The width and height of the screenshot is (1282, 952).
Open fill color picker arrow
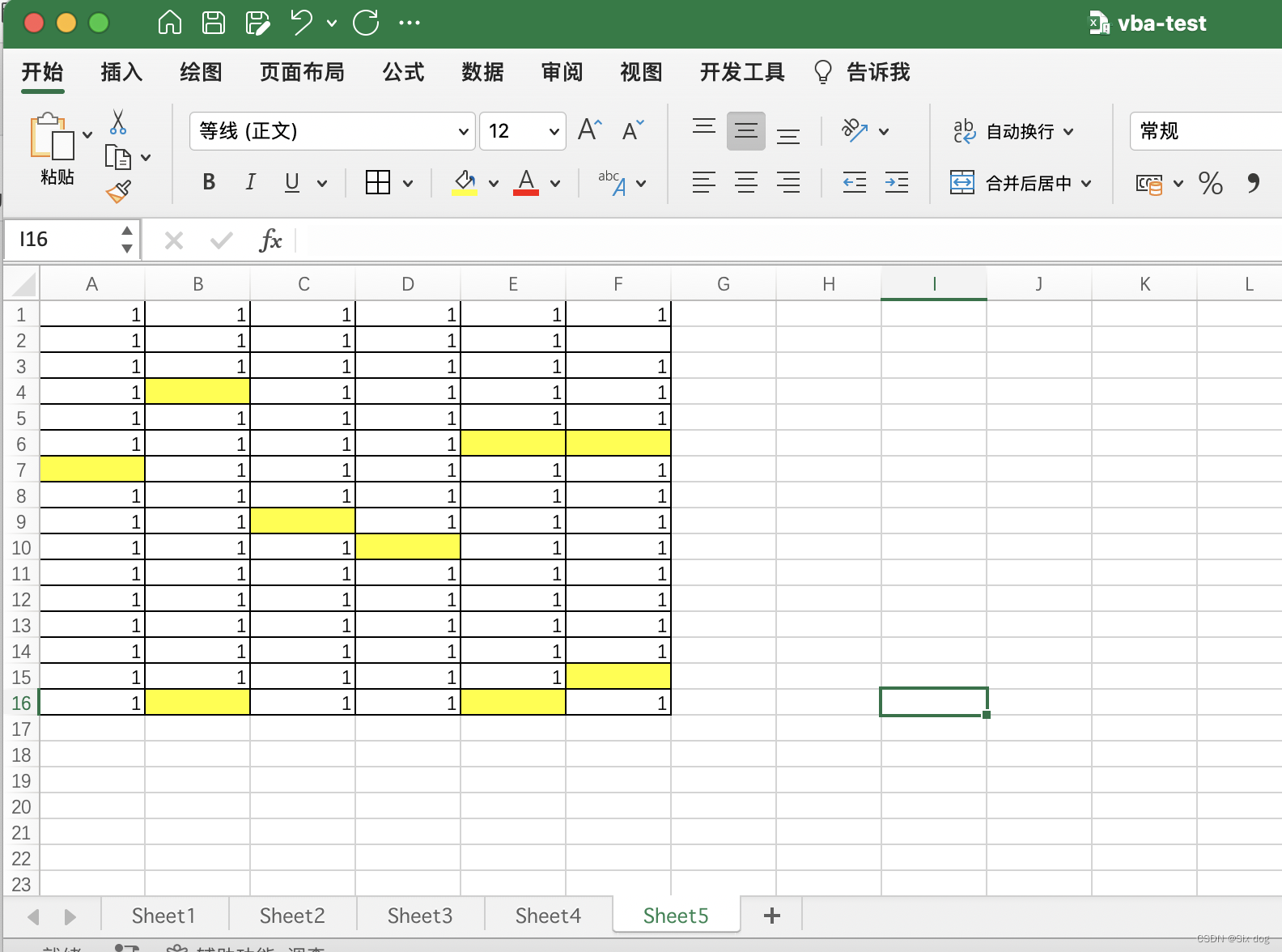pyautogui.click(x=494, y=184)
